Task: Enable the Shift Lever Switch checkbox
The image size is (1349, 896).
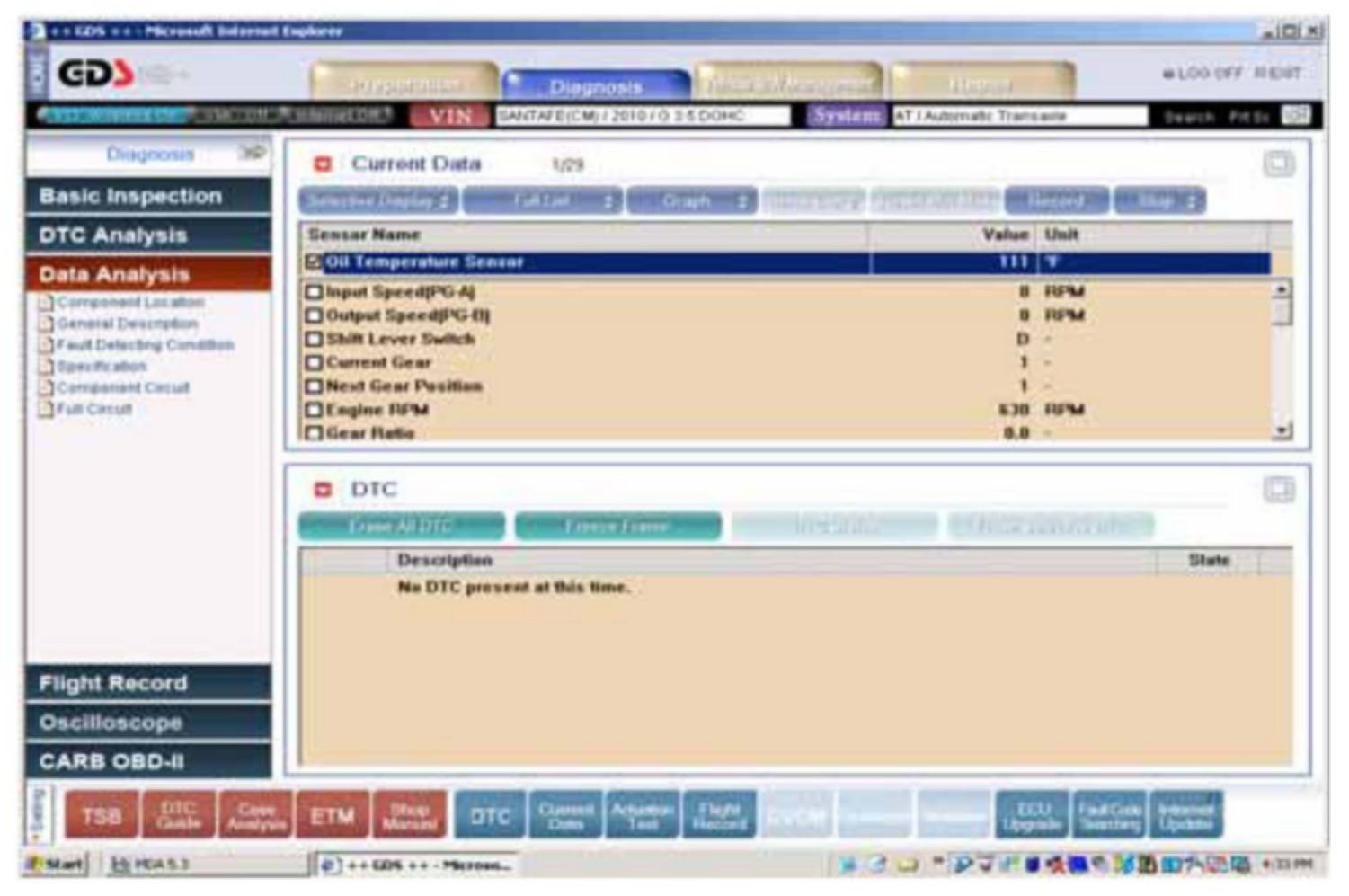Action: tap(314, 340)
